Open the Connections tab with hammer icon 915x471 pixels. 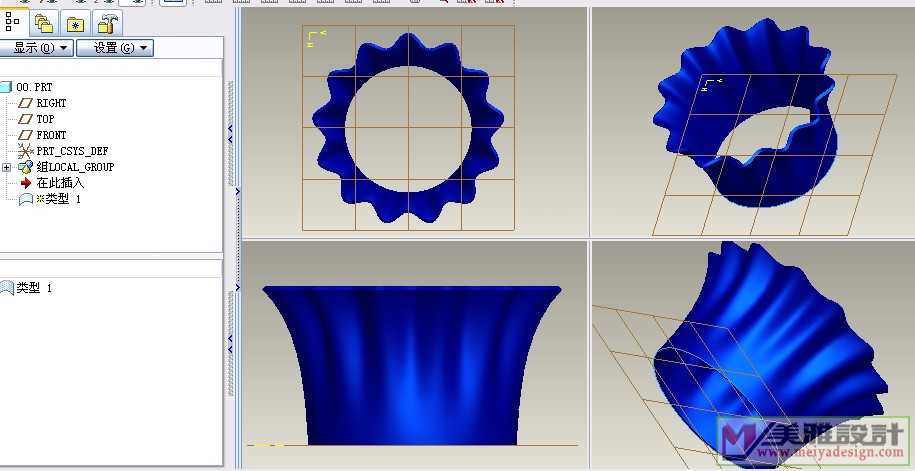click(x=107, y=23)
